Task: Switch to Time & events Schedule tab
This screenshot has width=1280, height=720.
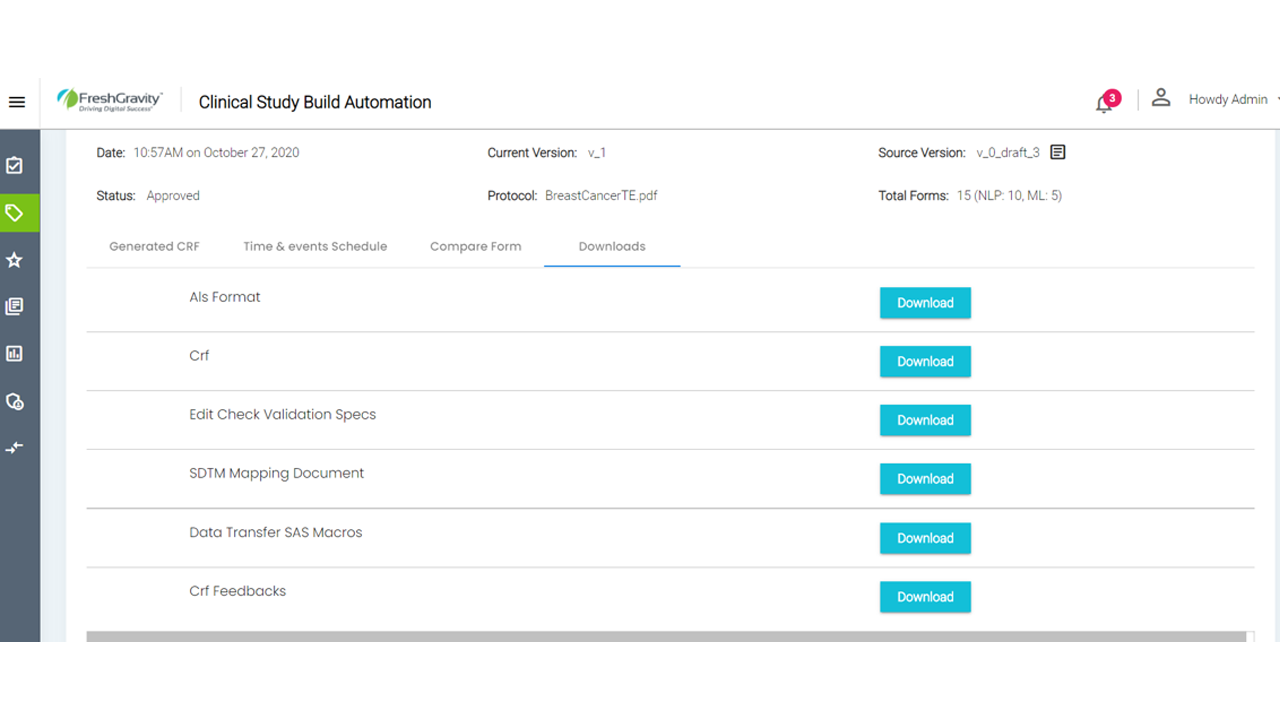Action: [315, 246]
